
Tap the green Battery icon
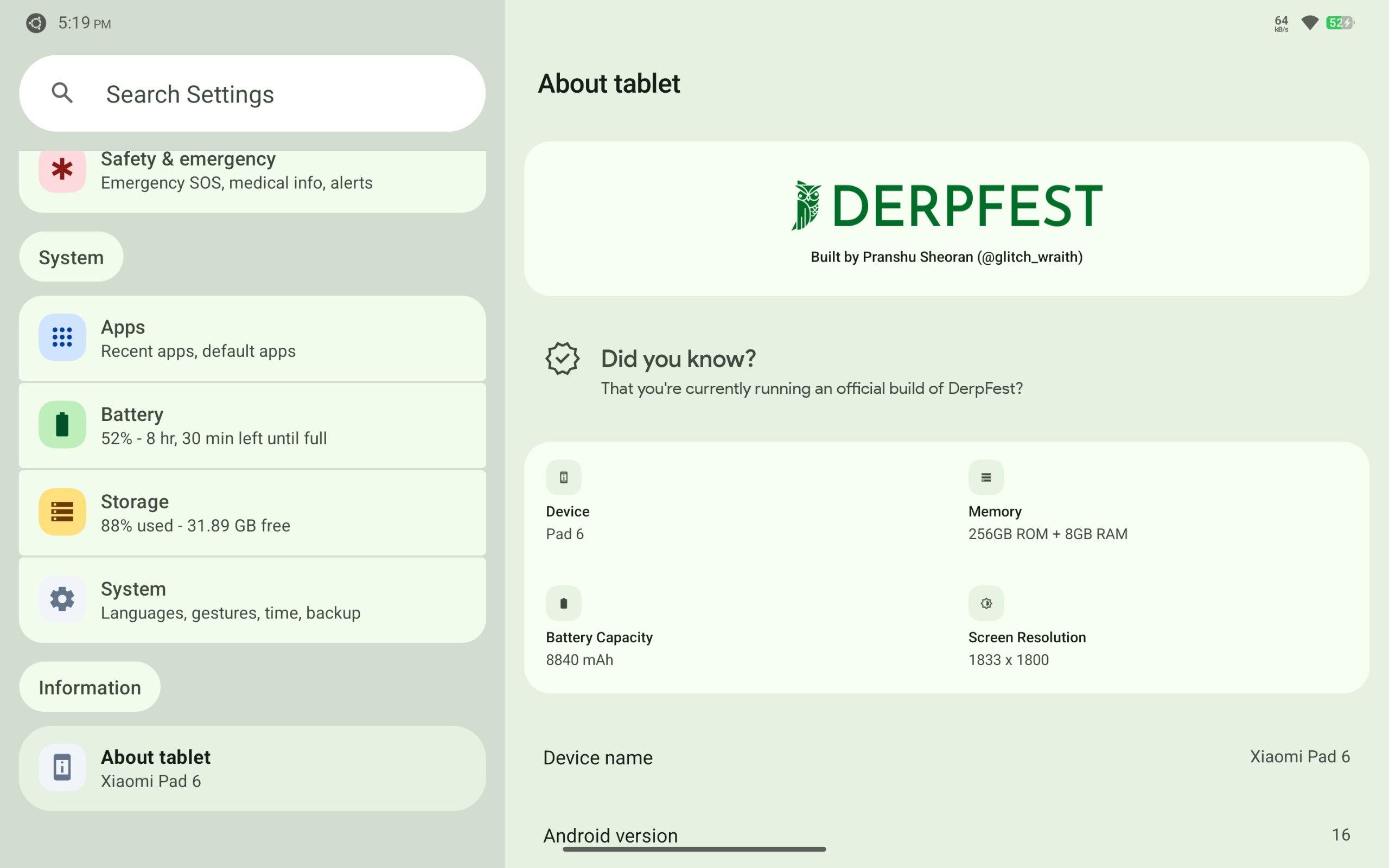62,425
